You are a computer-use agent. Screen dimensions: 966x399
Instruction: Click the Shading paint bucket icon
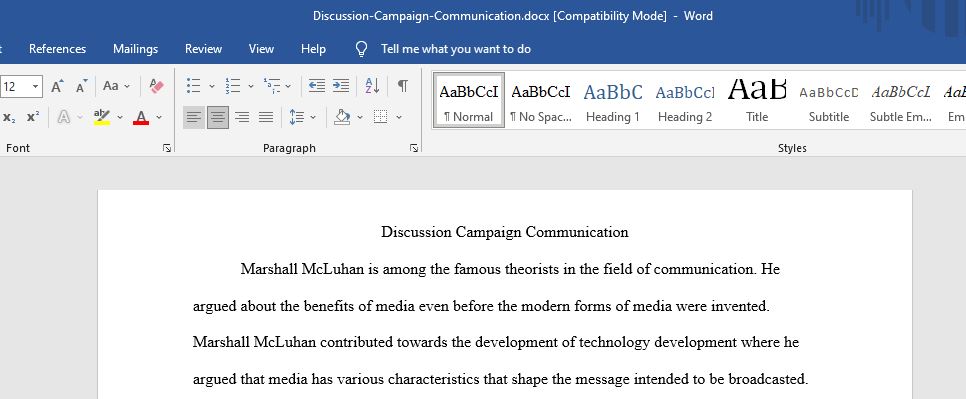[x=342, y=117]
